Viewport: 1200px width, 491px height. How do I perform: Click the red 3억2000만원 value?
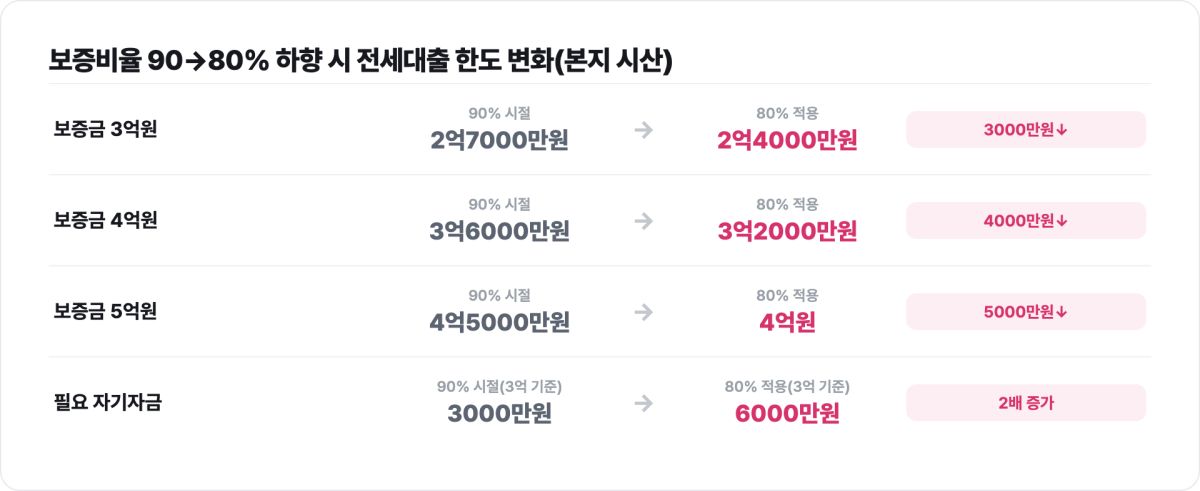pos(787,232)
